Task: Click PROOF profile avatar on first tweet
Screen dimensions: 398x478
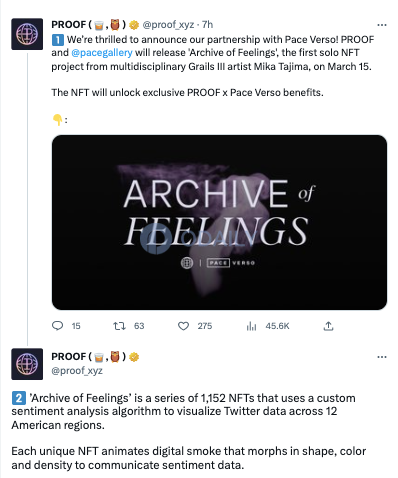Action: click(27, 34)
